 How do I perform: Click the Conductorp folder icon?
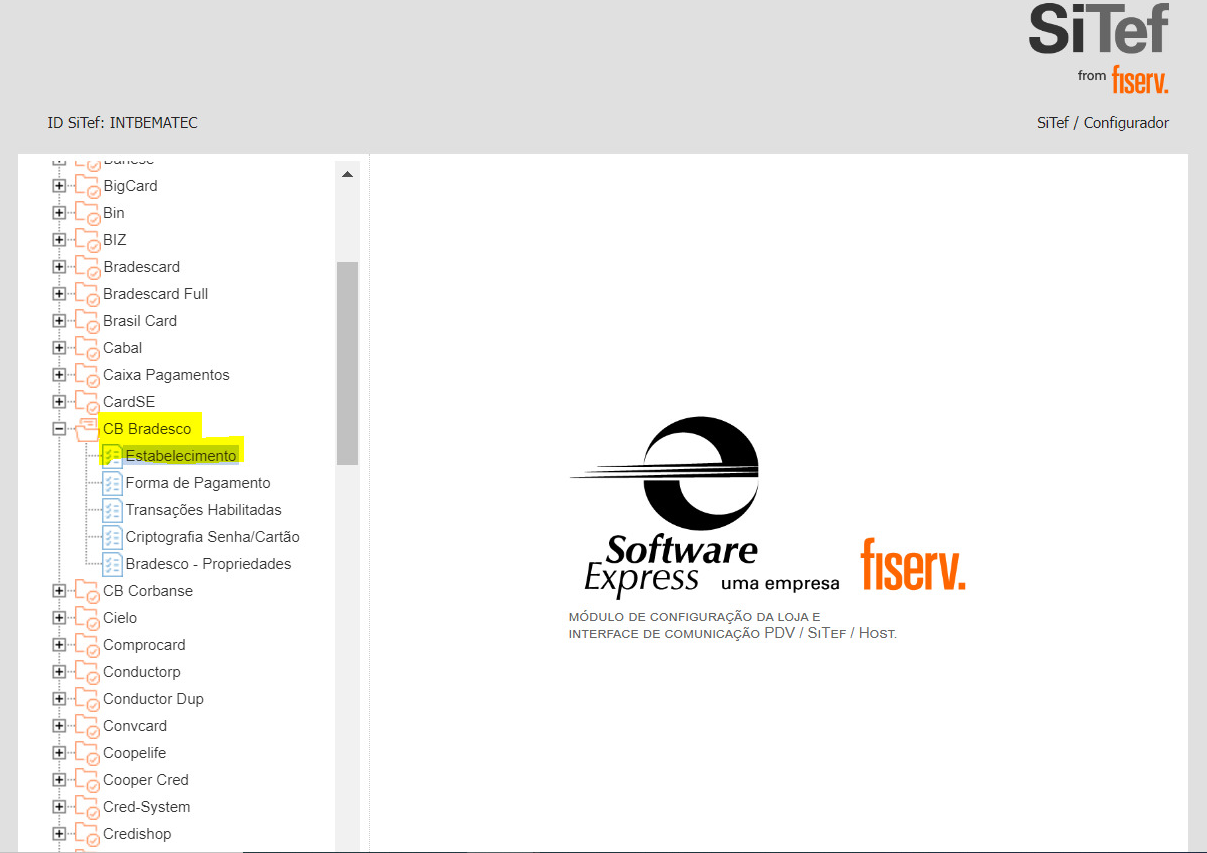pyautogui.click(x=87, y=672)
